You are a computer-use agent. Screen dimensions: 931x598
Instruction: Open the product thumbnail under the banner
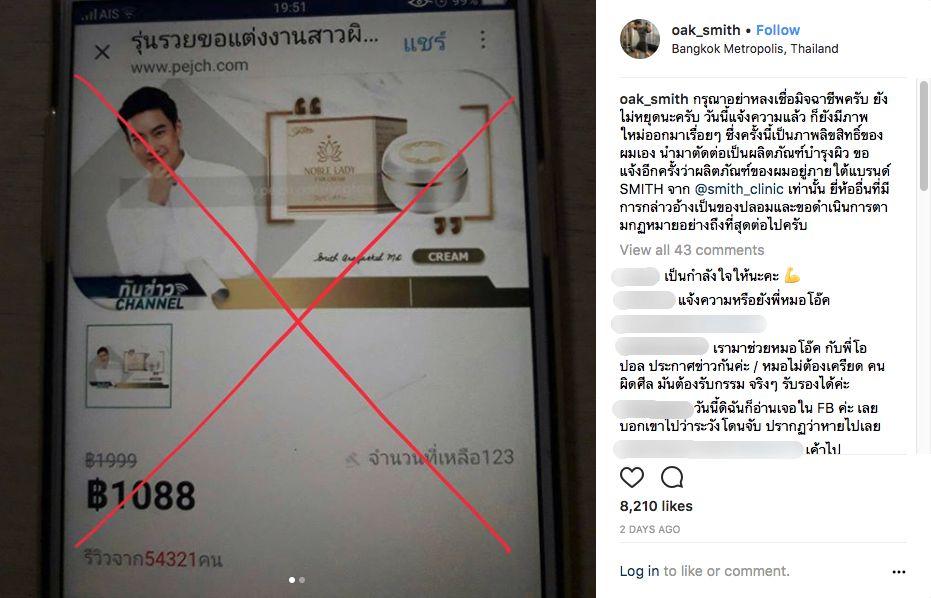click(x=129, y=366)
